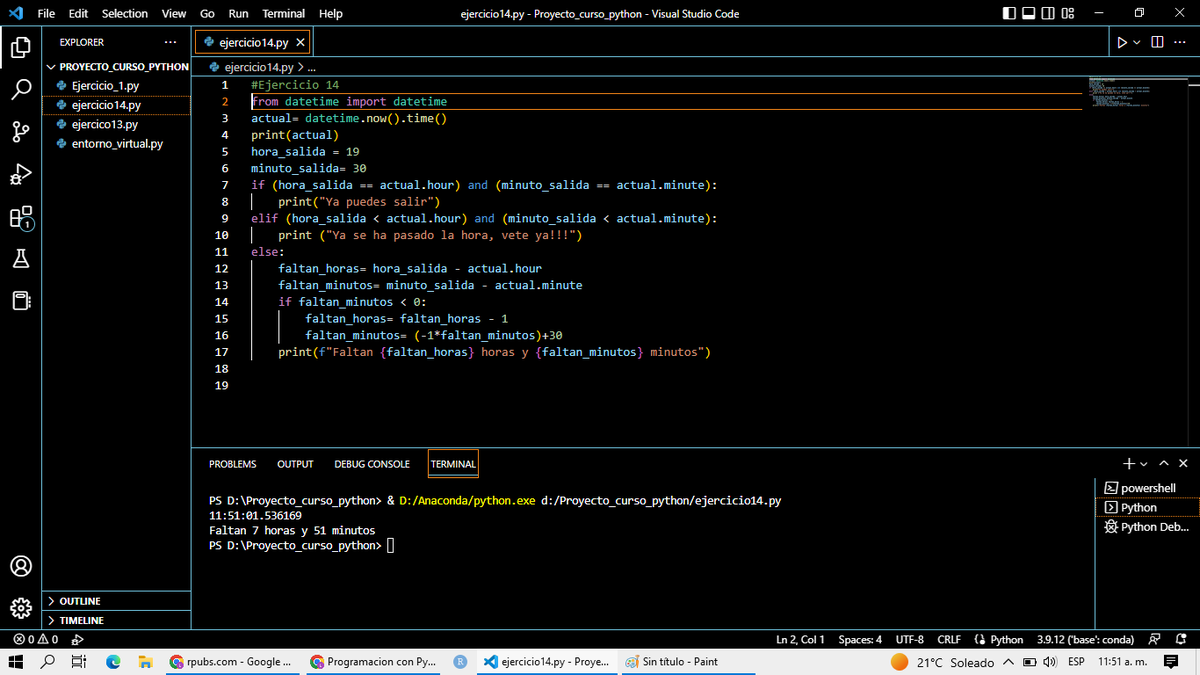Toggle the secondary sidebar visibility
Image resolution: width=1200 pixels, height=675 pixels.
[x=1046, y=12]
